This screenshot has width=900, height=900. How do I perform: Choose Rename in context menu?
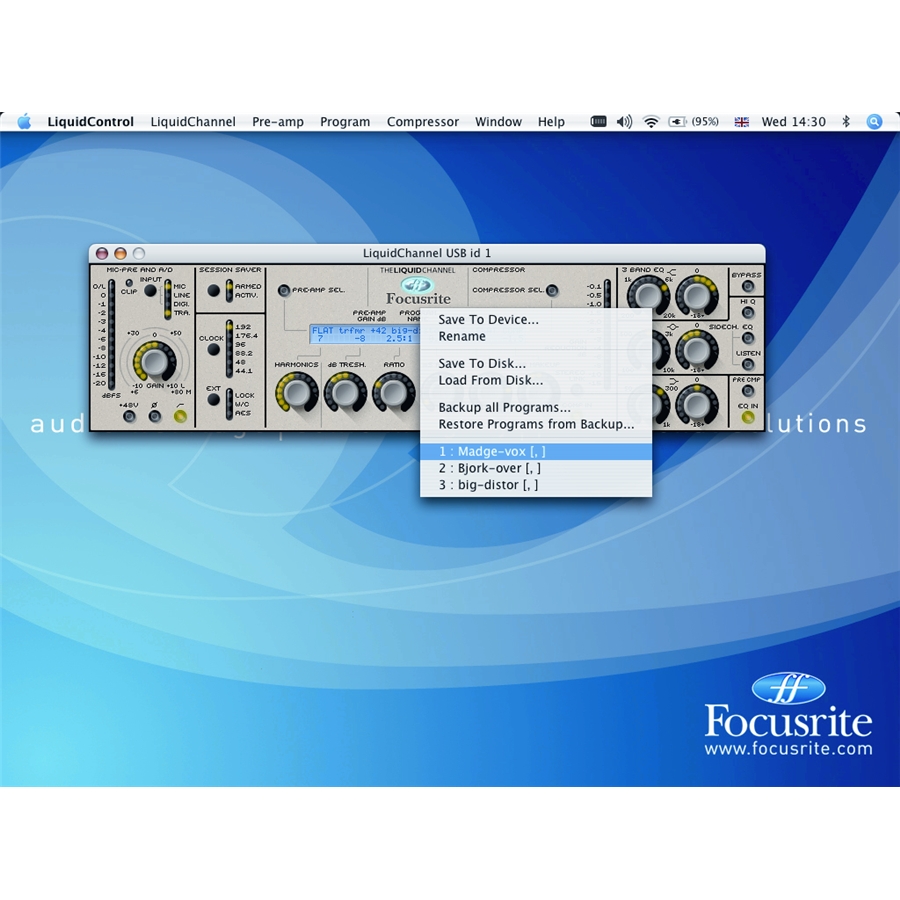point(536,336)
